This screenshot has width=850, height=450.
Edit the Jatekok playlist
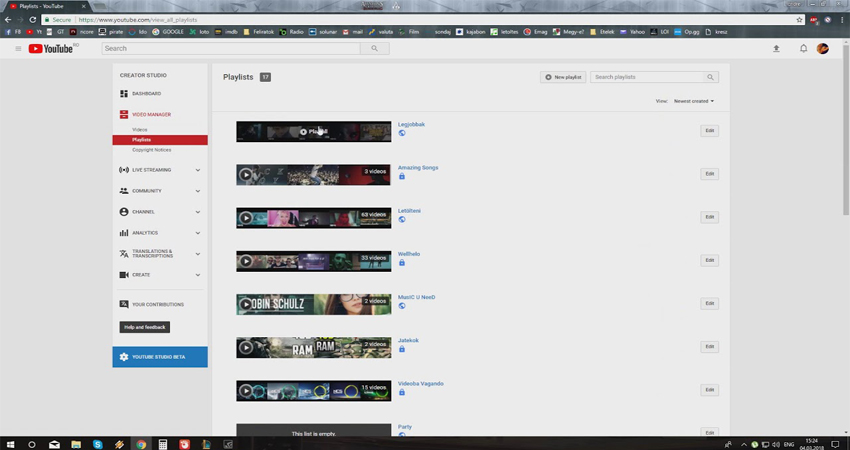tap(710, 346)
